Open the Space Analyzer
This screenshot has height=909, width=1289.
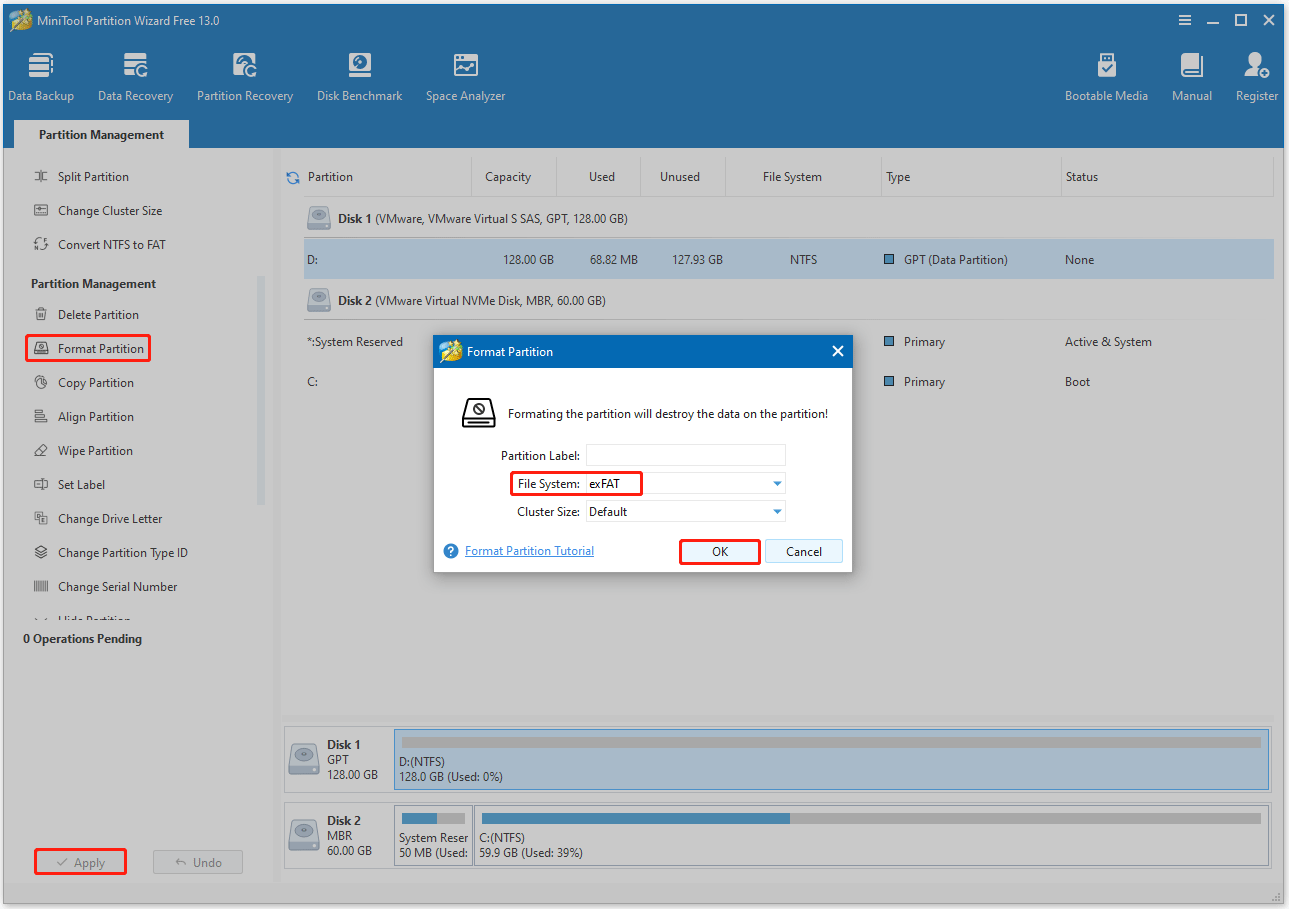pyautogui.click(x=464, y=75)
